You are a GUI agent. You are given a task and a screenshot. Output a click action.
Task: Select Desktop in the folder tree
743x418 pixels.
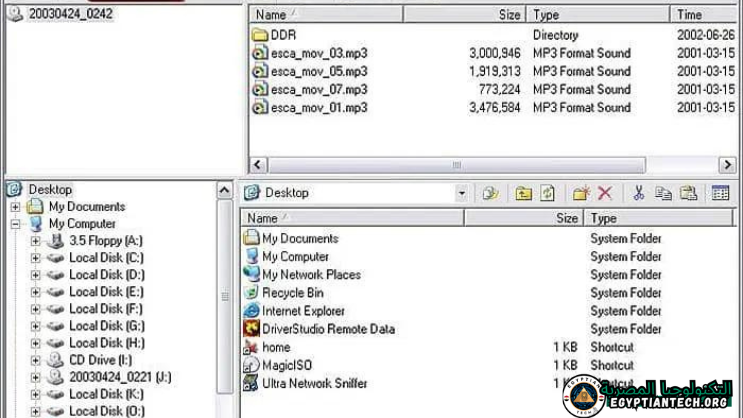pyautogui.click(x=50, y=190)
